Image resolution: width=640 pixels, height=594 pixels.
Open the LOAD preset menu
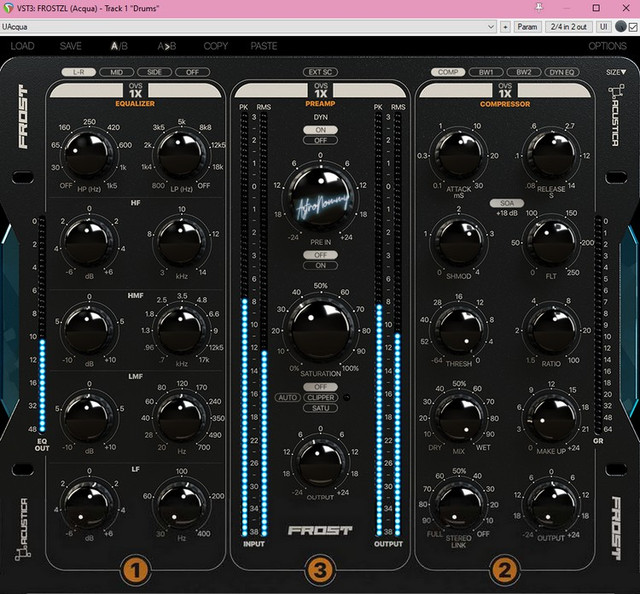tap(22, 46)
